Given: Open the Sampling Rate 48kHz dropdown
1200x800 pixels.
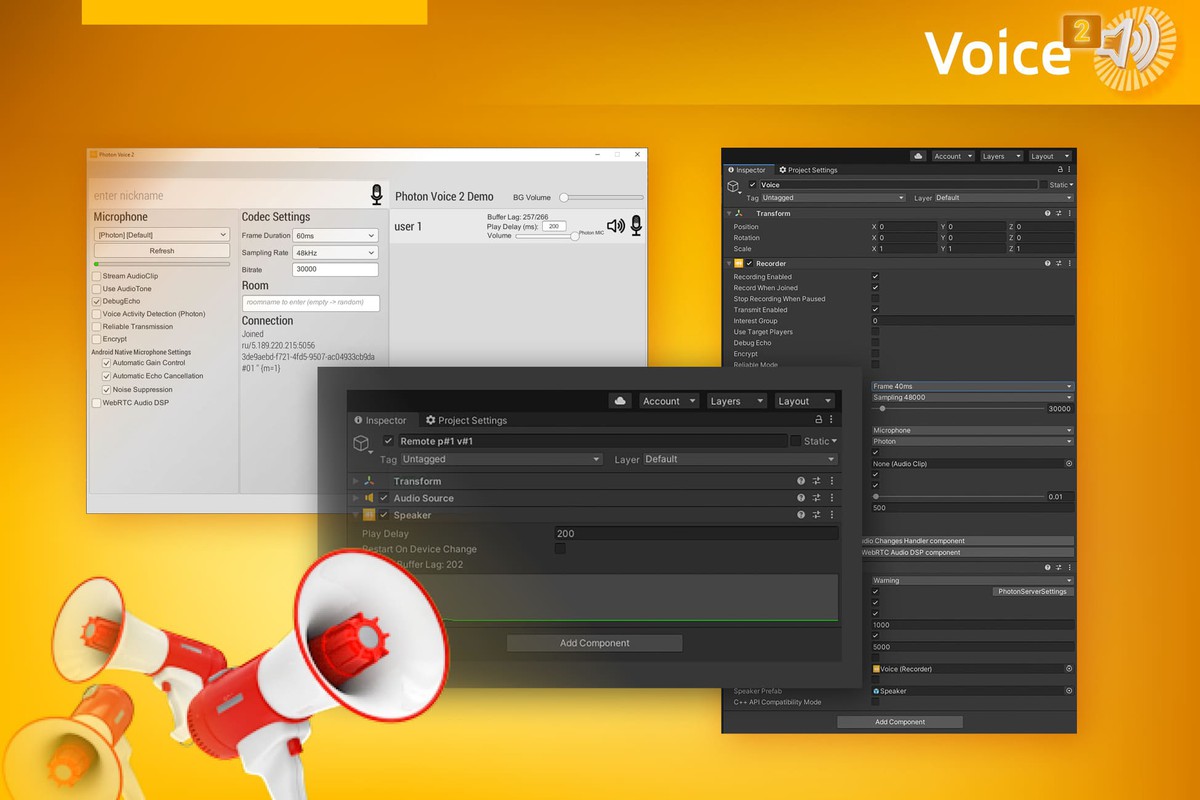Looking at the screenshot, I should [x=336, y=253].
